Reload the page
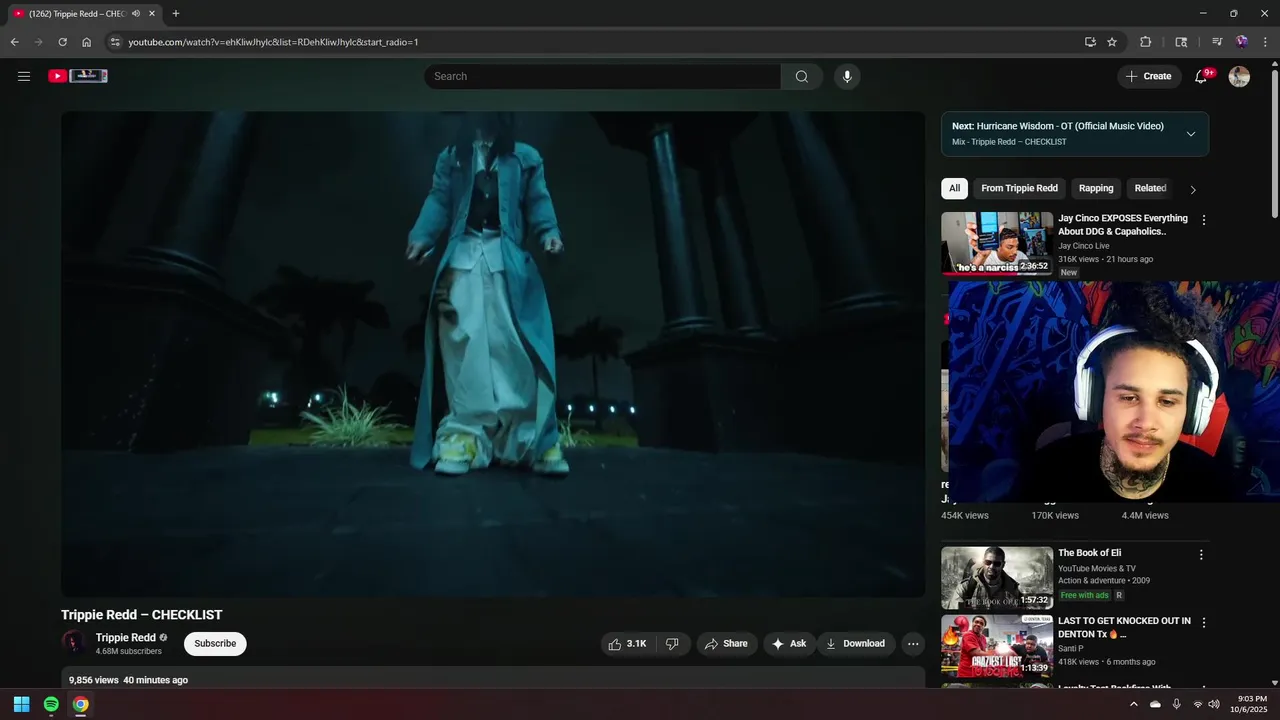 pos(62,42)
